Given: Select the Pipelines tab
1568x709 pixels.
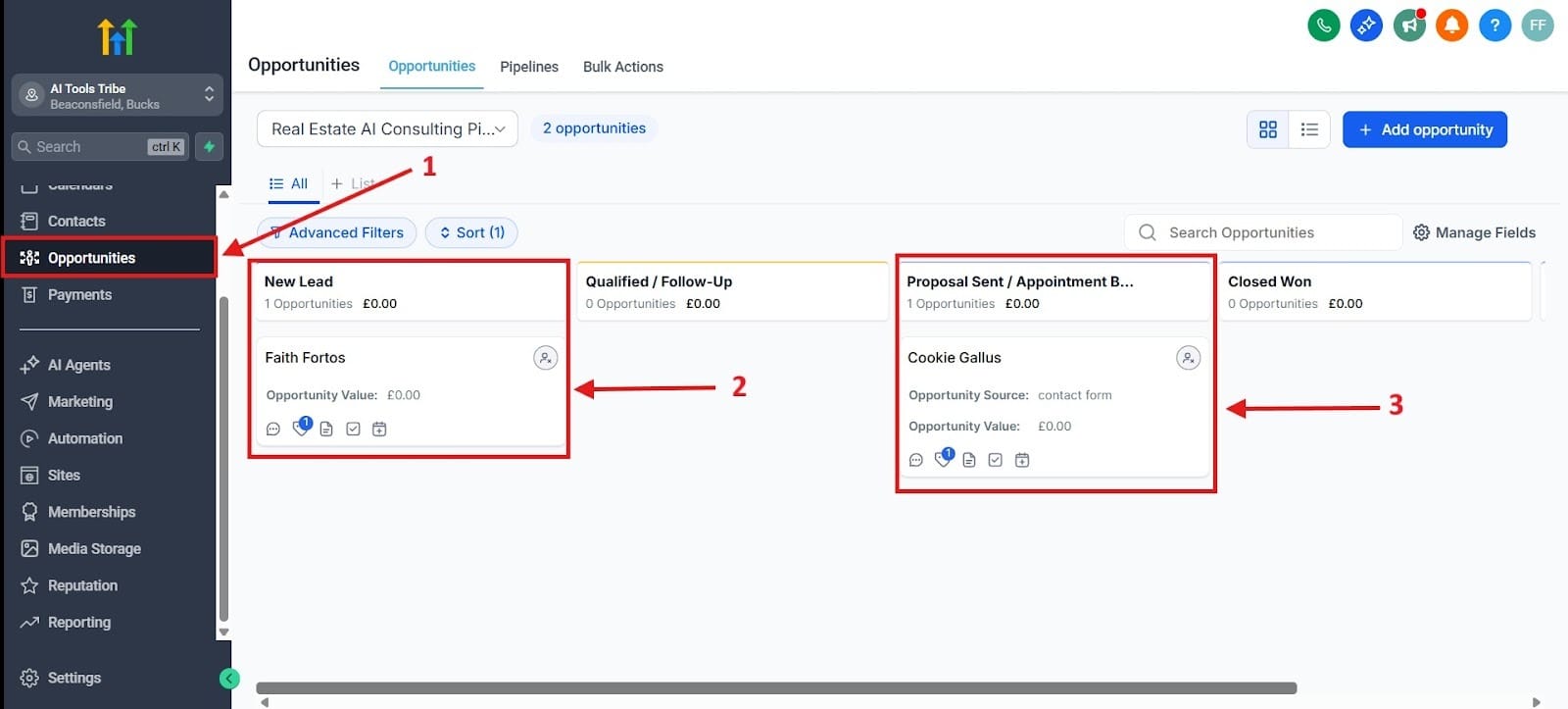Looking at the screenshot, I should pos(529,67).
